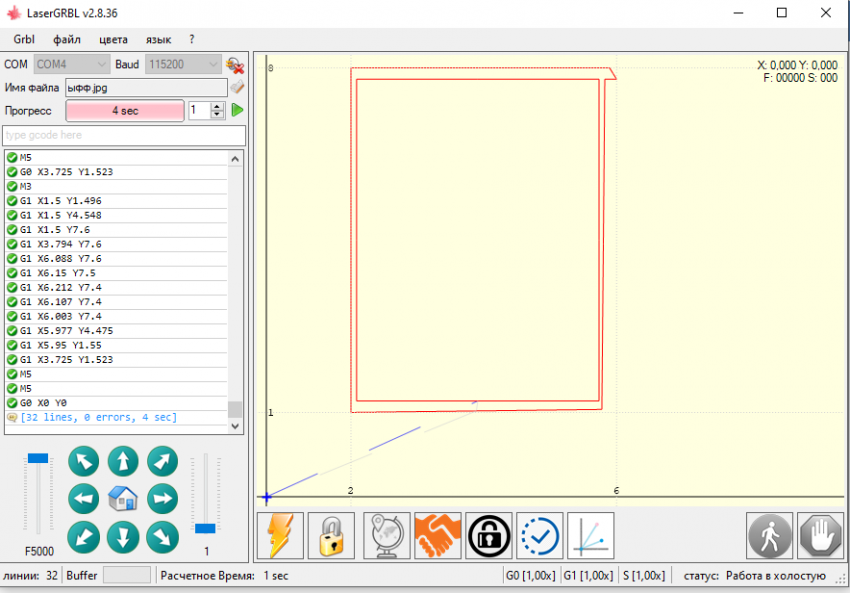Increase the repeat count stepper

pos(218,106)
